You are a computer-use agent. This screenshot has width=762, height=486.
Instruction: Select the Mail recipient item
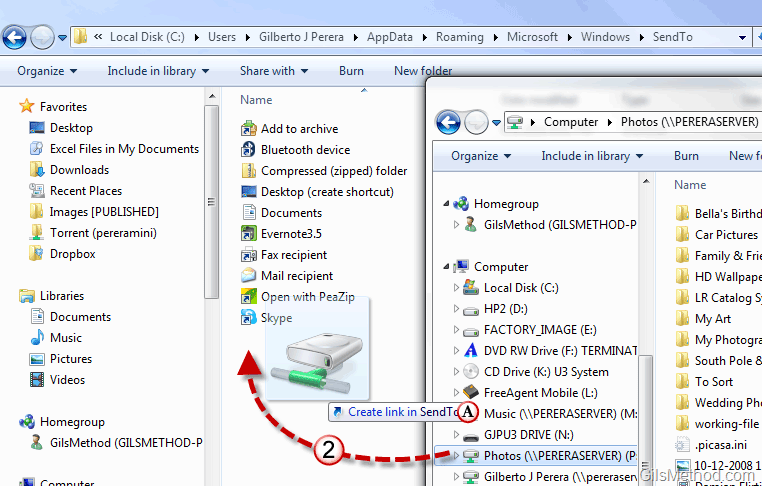coord(287,276)
